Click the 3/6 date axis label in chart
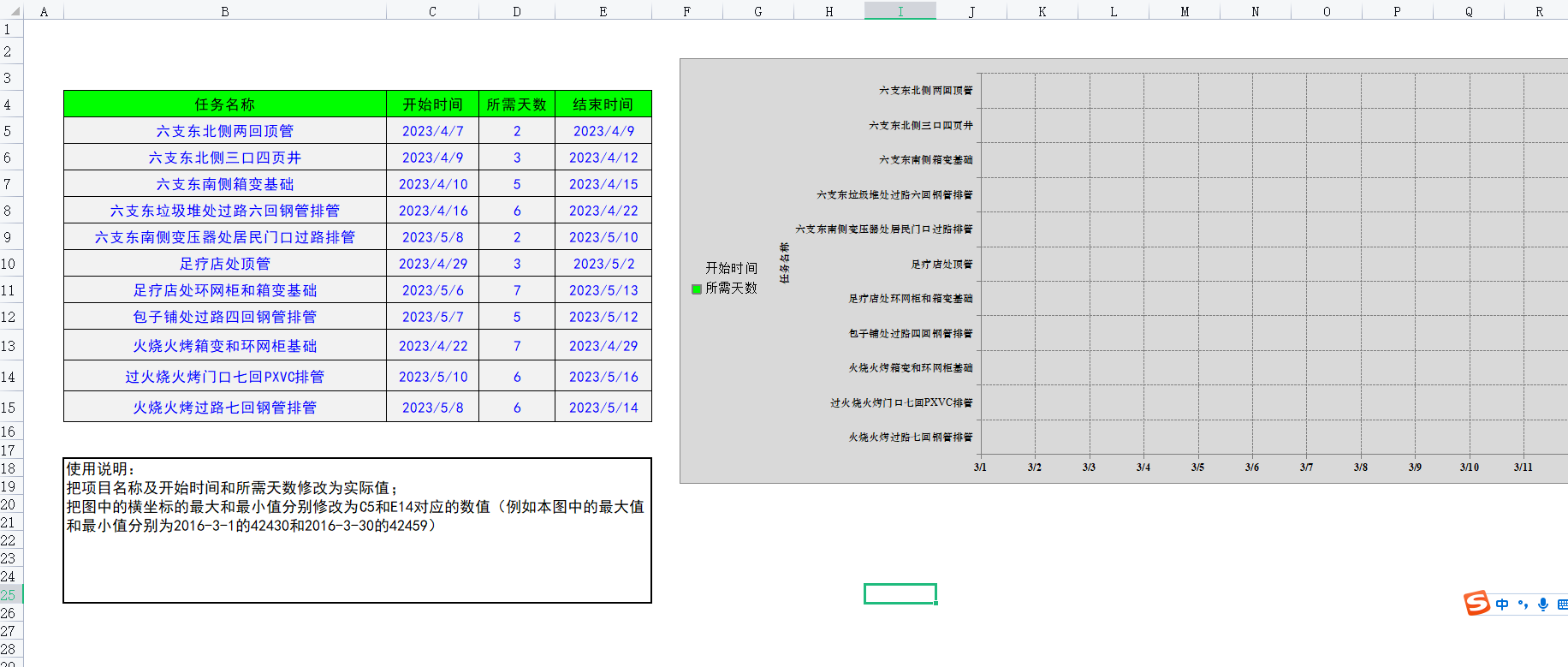This screenshot has height=667, width=1568. pyautogui.click(x=1251, y=467)
